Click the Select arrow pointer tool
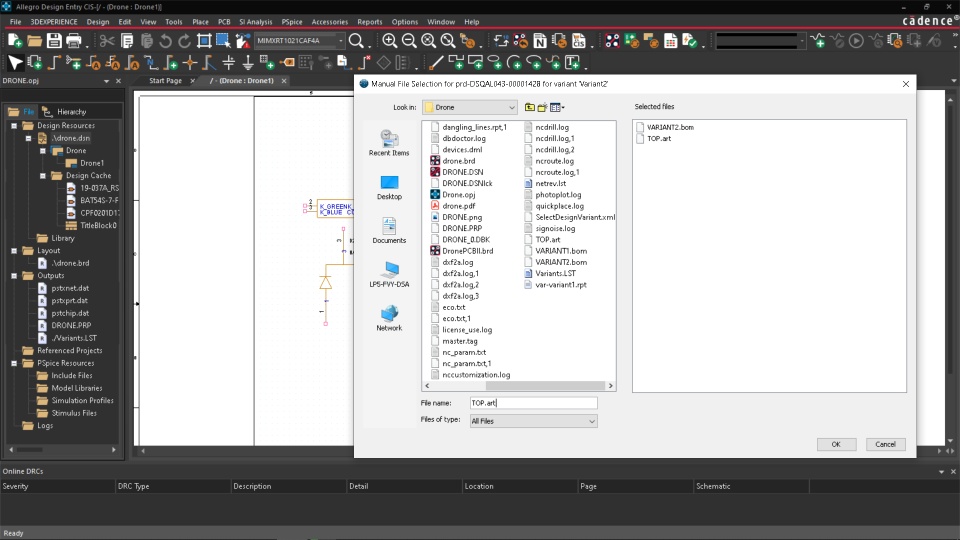960x540 pixels. 15,62
